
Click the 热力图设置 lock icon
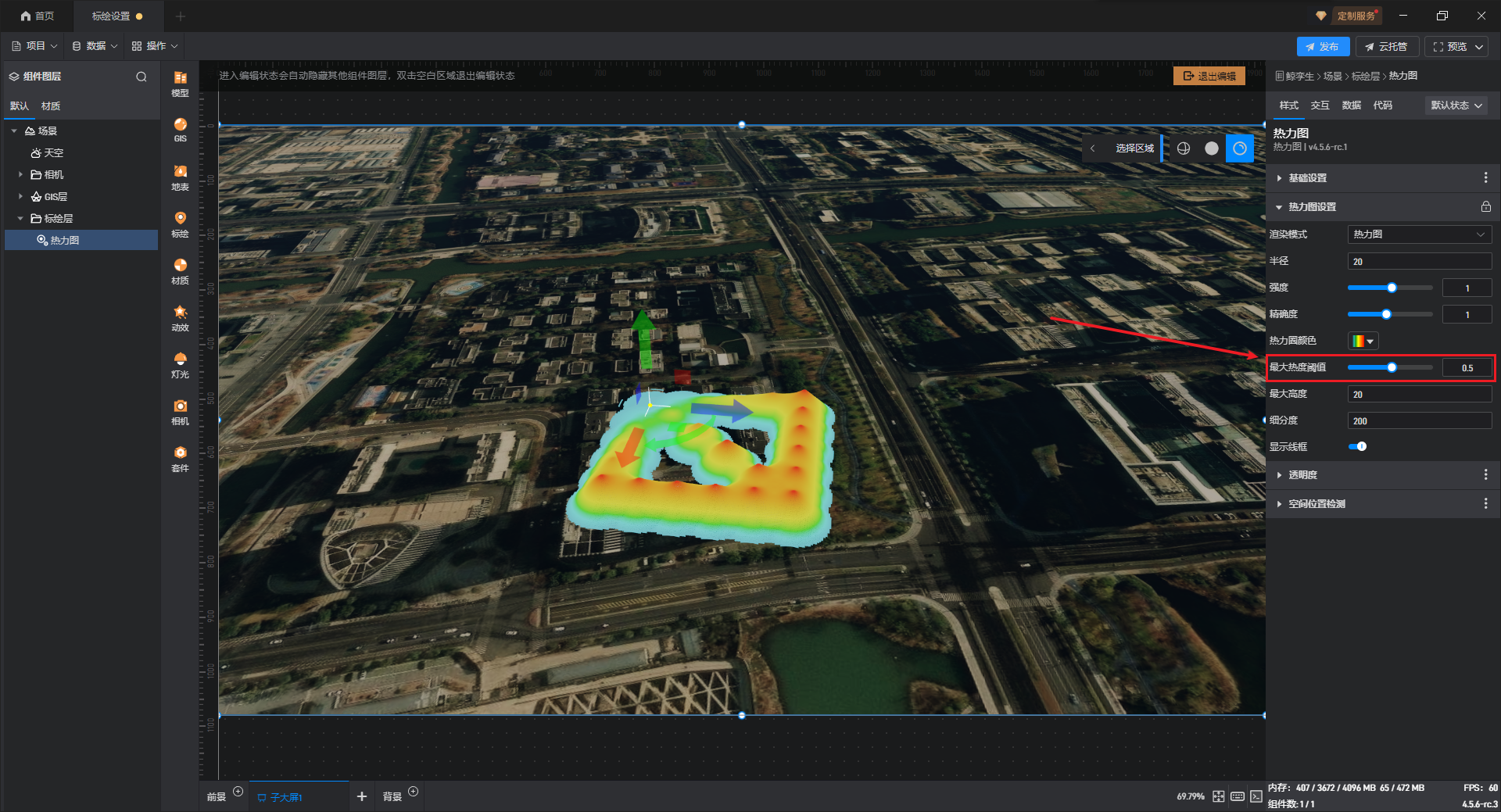[1485, 207]
